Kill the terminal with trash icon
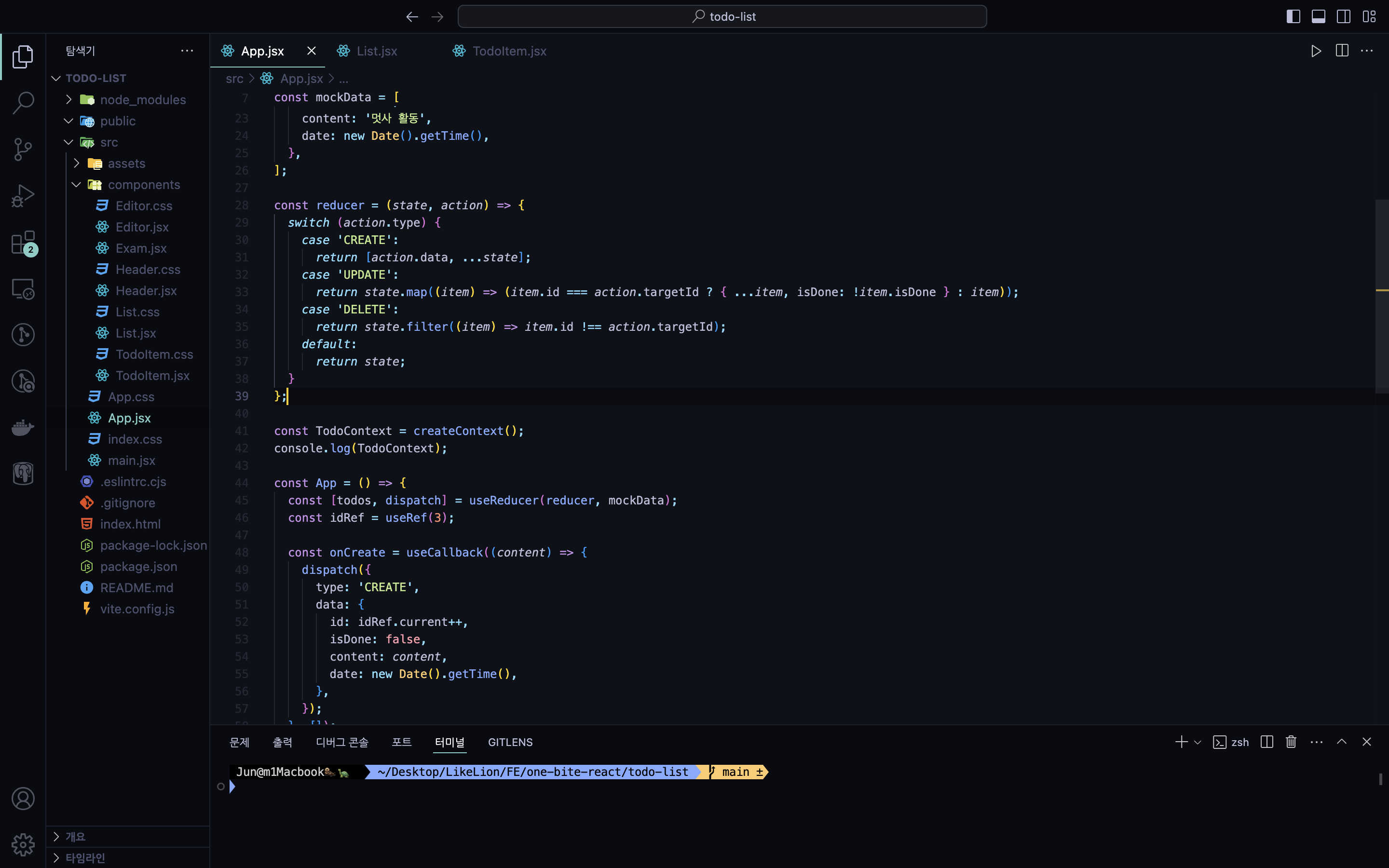The height and width of the screenshot is (868, 1389). (1291, 742)
